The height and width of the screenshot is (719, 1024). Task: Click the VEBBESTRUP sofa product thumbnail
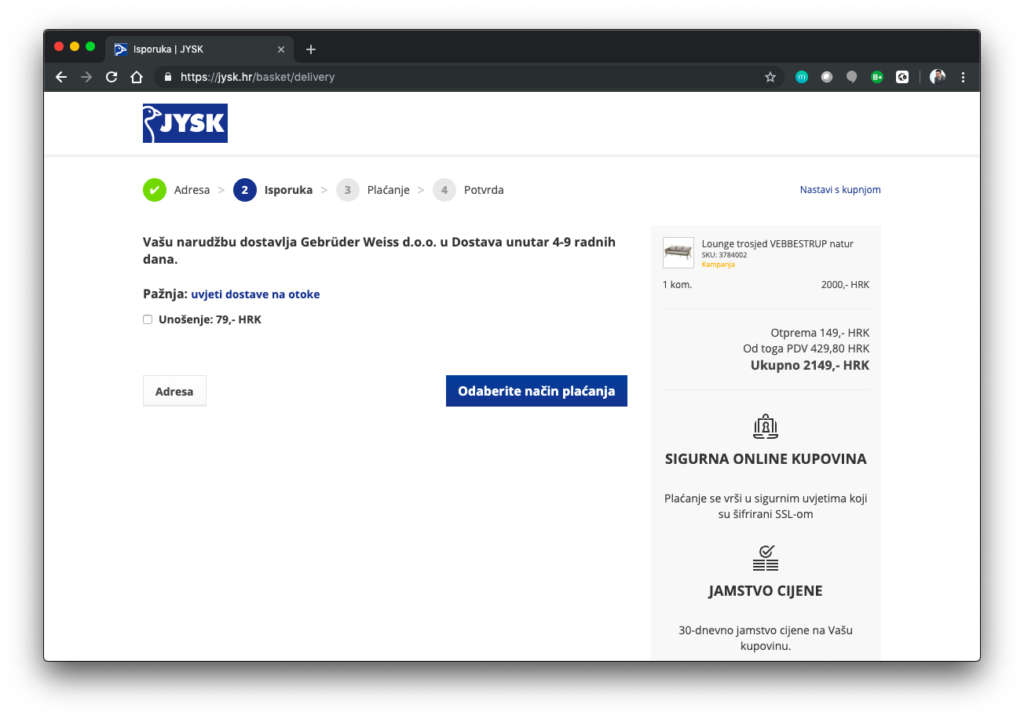(x=678, y=252)
